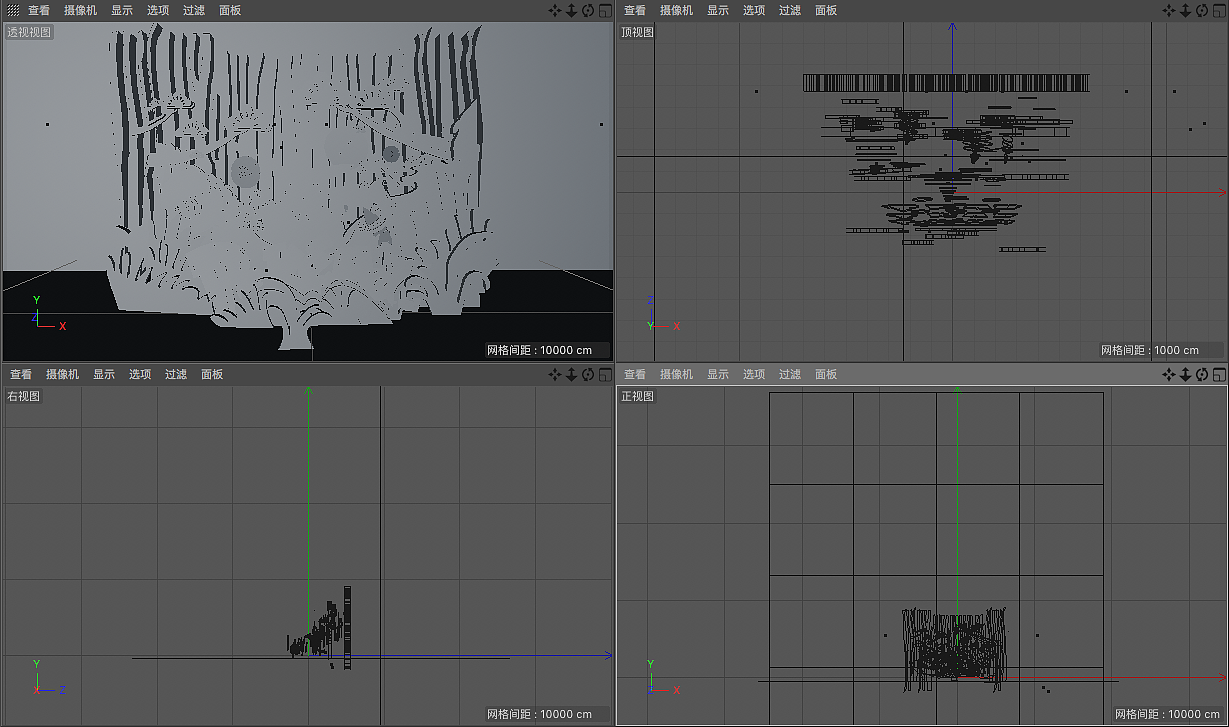Open 显示 menu in the right viewport
This screenshot has height=727, width=1229.
tap(104, 375)
